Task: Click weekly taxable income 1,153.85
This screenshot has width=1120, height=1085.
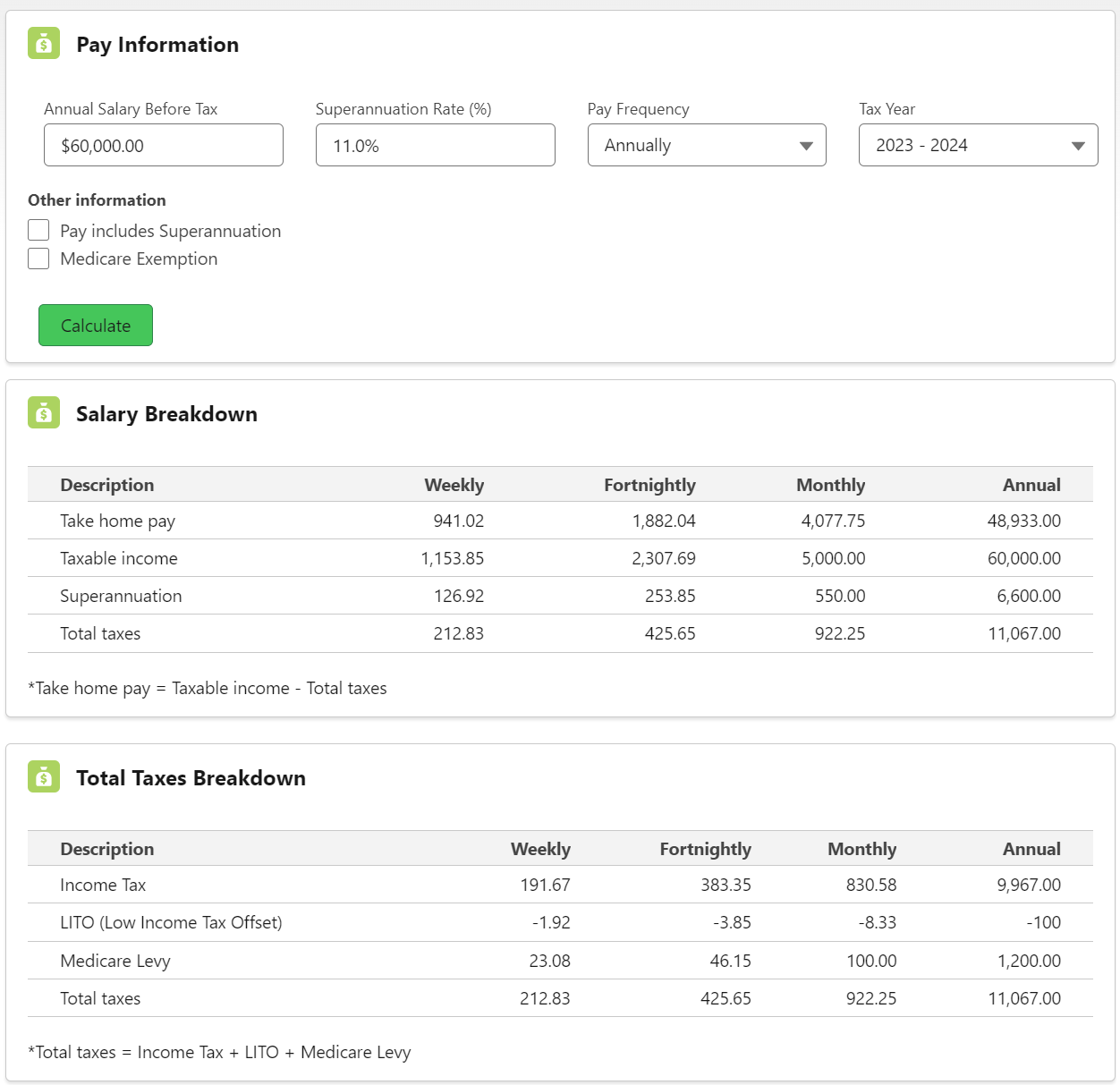Action: tap(453, 558)
